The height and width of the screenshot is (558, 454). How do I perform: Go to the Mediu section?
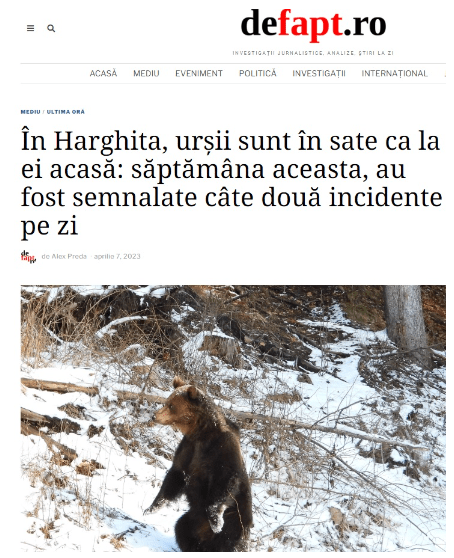point(146,73)
